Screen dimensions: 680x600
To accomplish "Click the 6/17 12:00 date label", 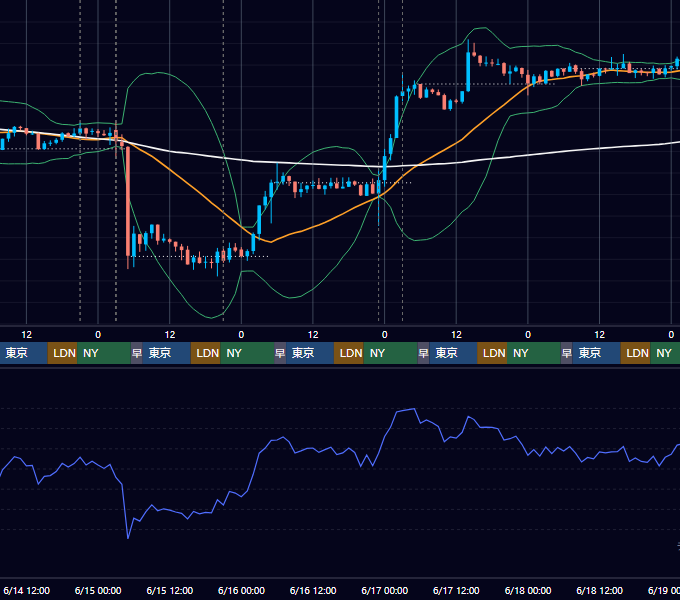I will 456,590.
